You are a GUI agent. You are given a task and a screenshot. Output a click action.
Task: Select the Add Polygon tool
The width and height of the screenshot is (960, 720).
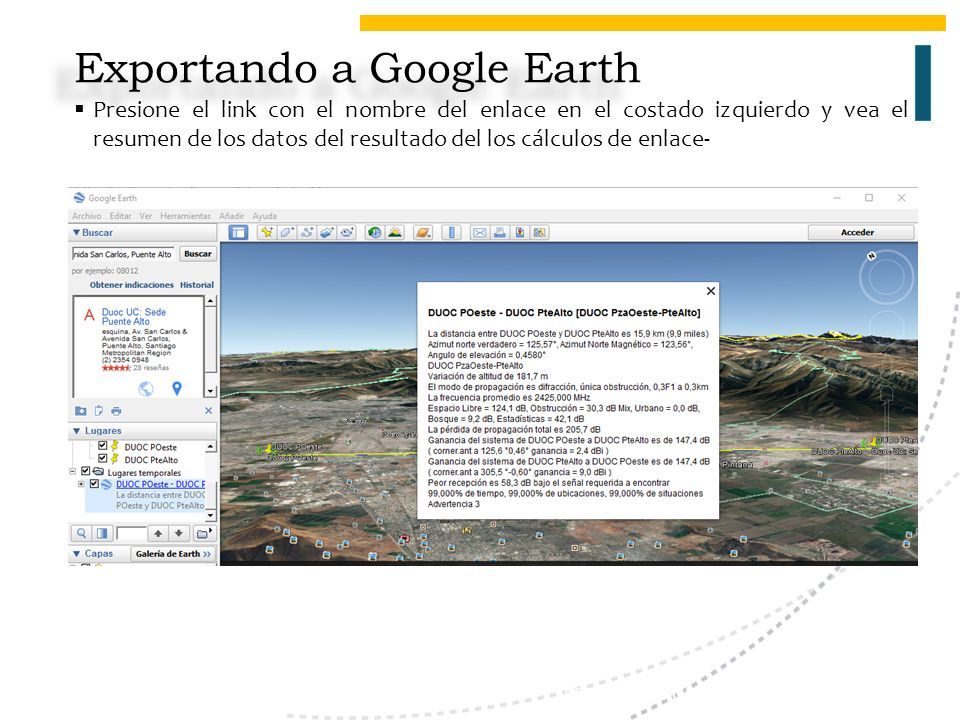pos(287,233)
